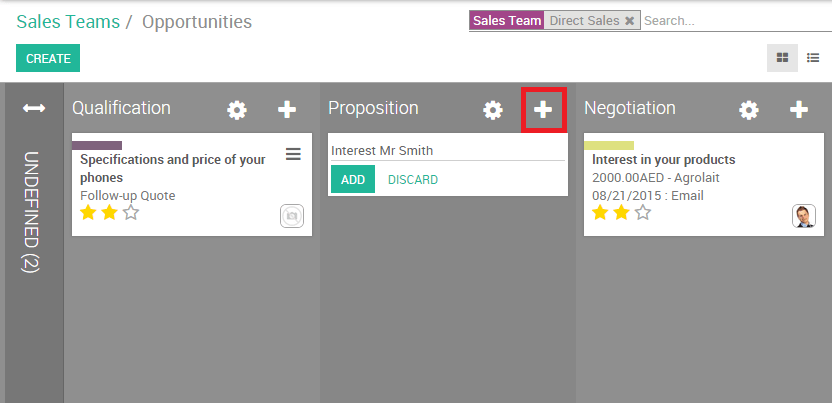The height and width of the screenshot is (403, 832).
Task: Add new card in Qualification column
Action: point(287,110)
